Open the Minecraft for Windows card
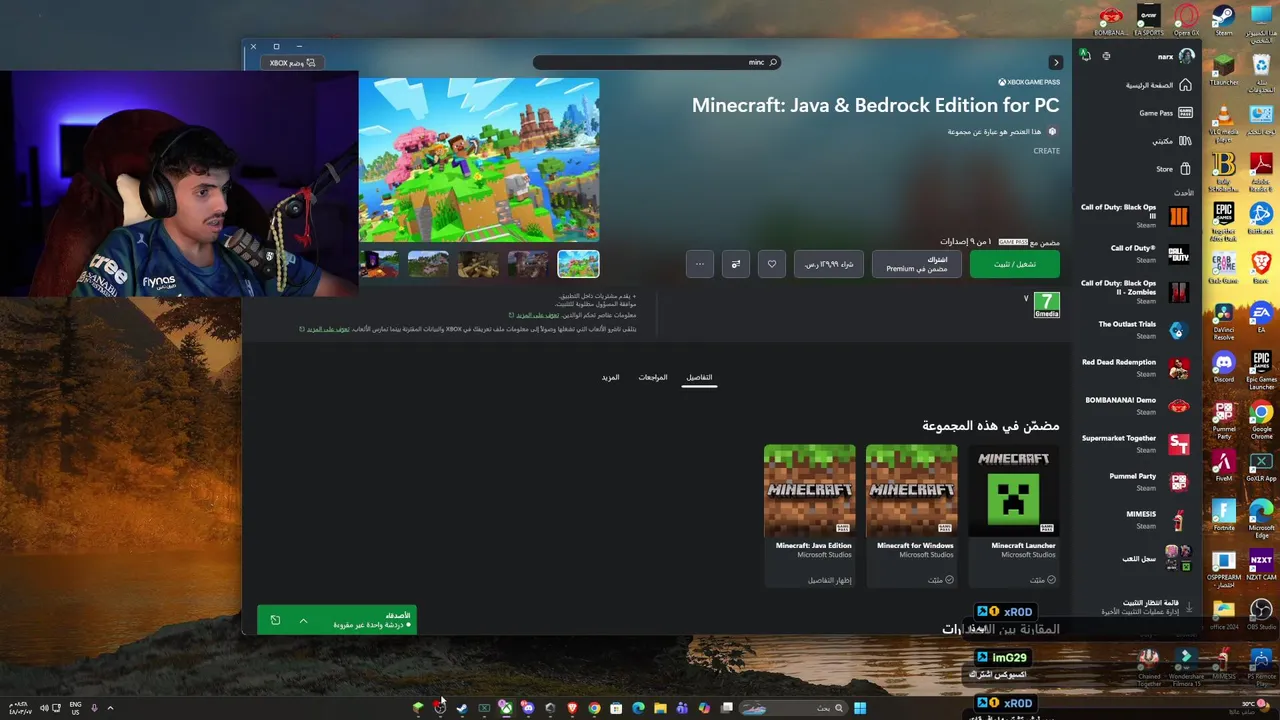This screenshot has height=720, width=1280. point(911,515)
